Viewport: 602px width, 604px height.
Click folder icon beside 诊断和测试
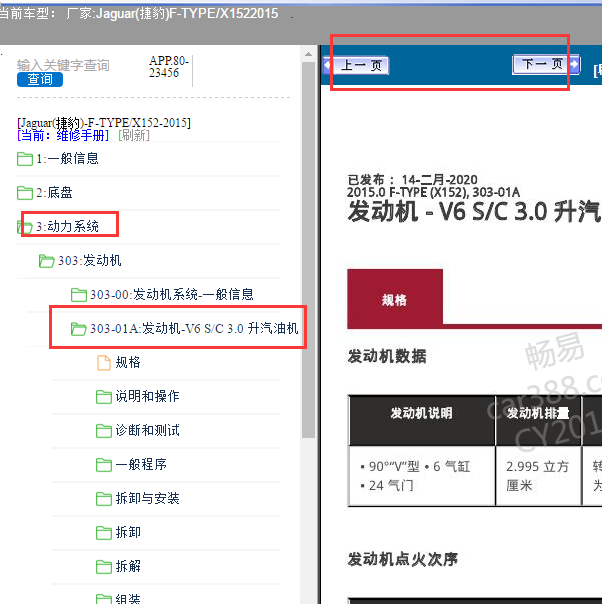104,431
